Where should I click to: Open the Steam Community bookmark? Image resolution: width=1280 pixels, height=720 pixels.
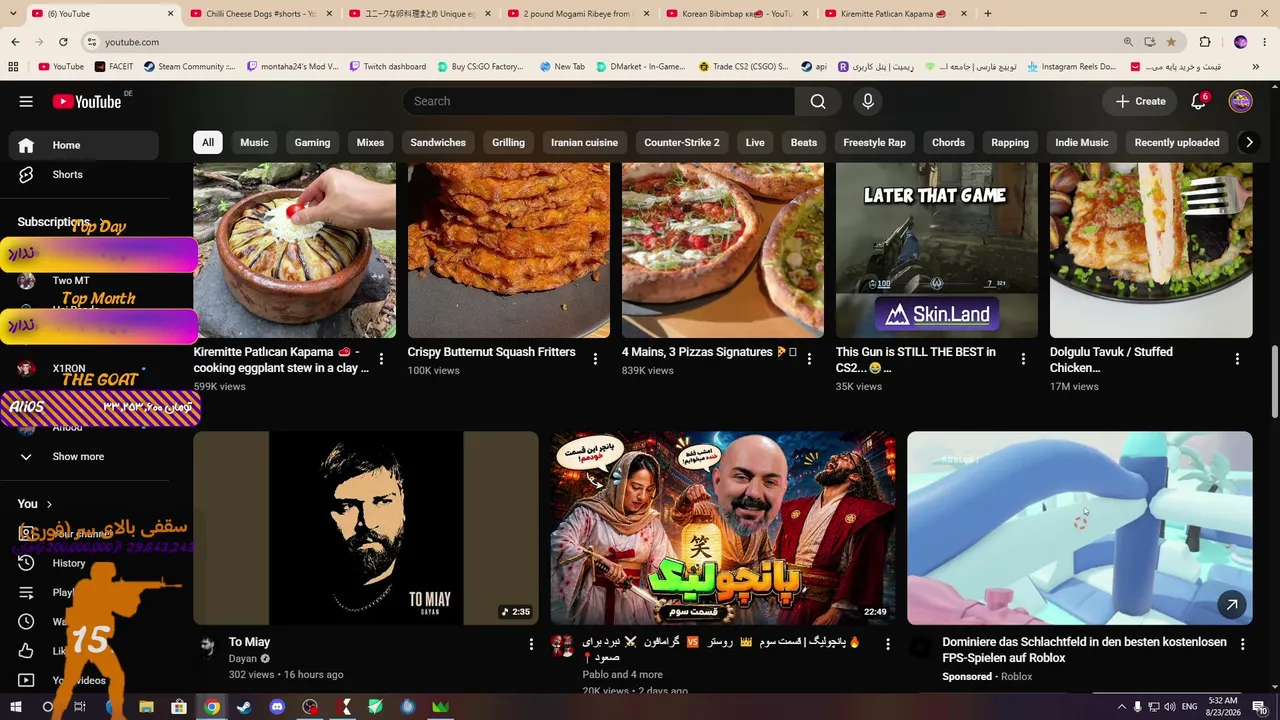189,67
